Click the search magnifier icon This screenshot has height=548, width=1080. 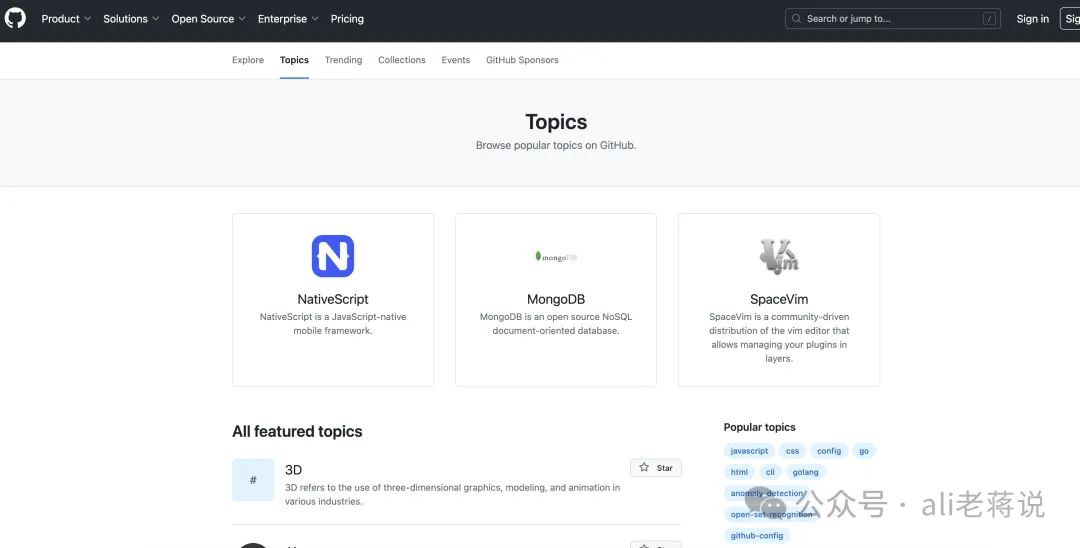click(x=797, y=19)
